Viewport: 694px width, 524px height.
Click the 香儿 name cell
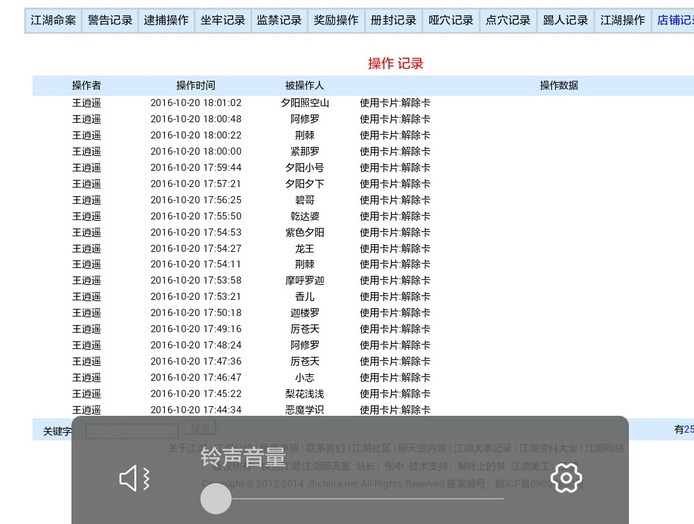(x=305, y=297)
